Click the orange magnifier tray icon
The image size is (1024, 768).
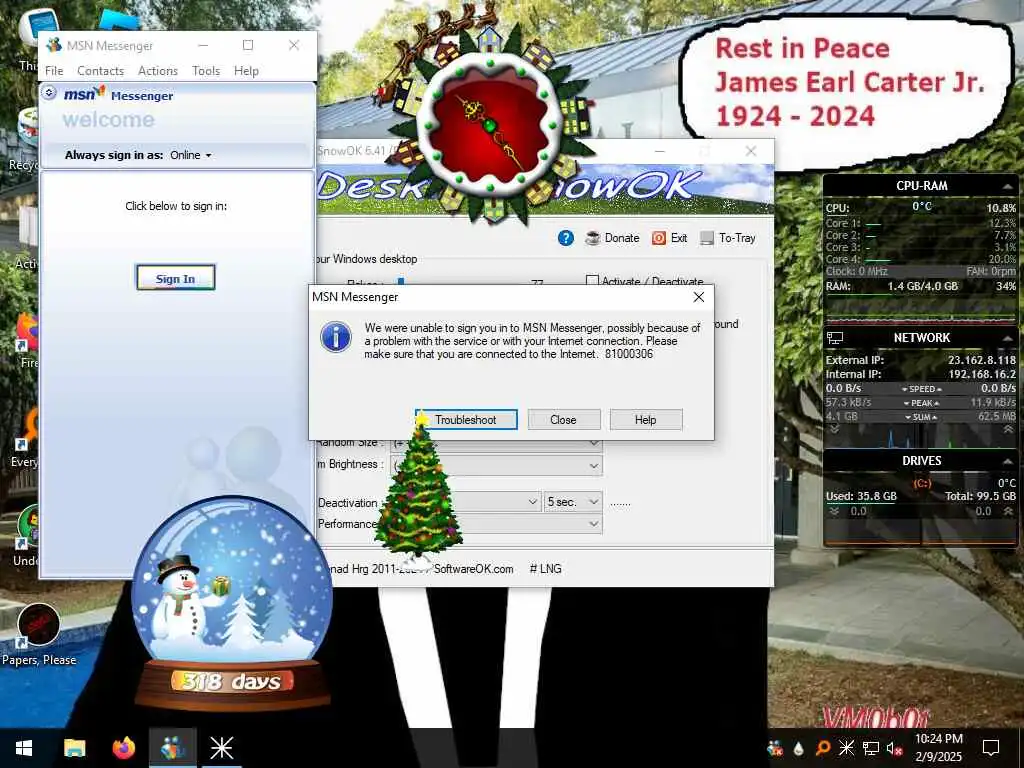coord(823,748)
